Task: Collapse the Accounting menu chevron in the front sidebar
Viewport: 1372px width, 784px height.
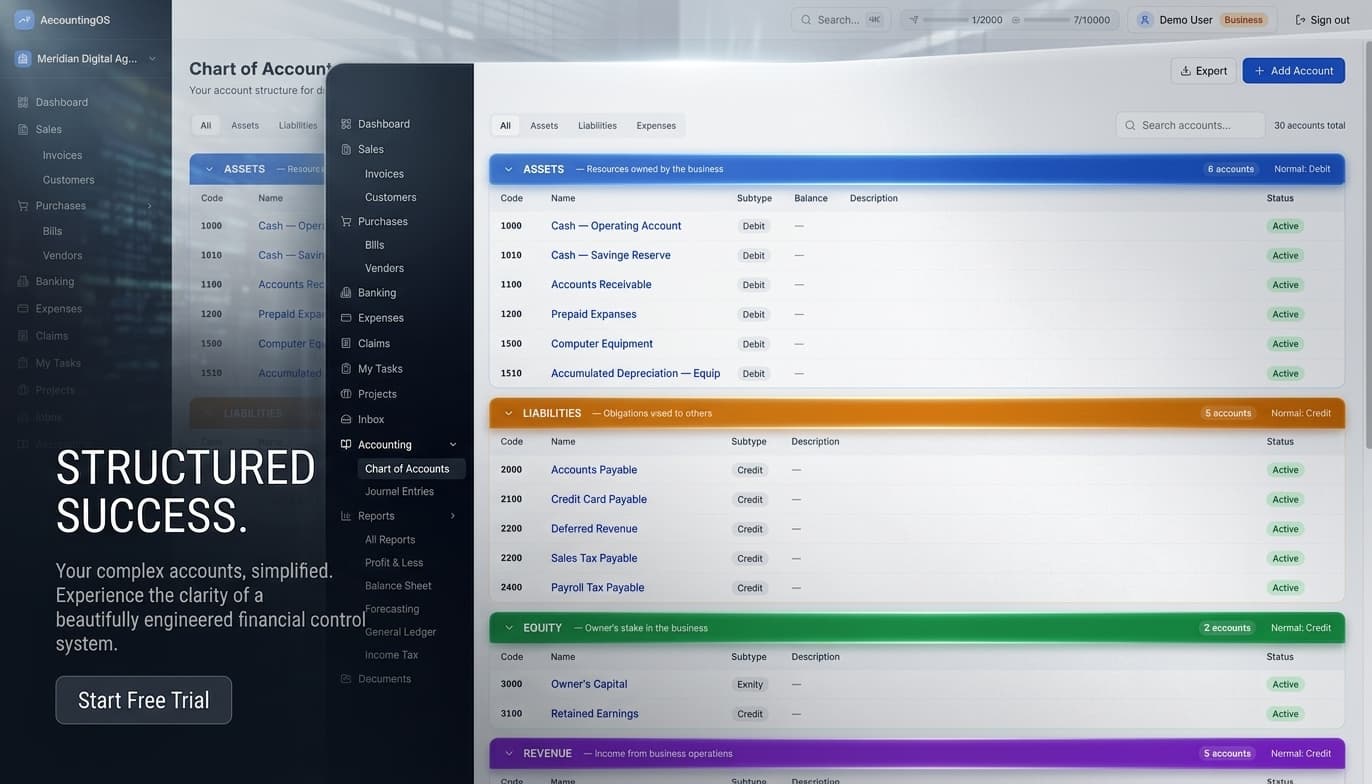Action: tap(453, 445)
